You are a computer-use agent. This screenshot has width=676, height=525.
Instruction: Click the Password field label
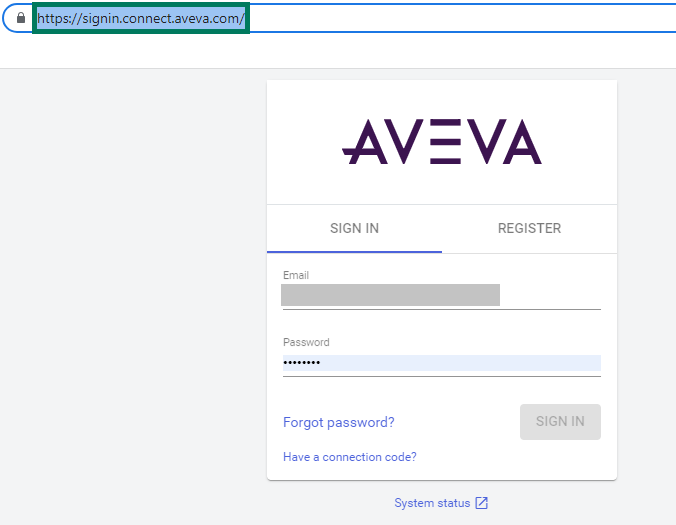[x=306, y=342]
